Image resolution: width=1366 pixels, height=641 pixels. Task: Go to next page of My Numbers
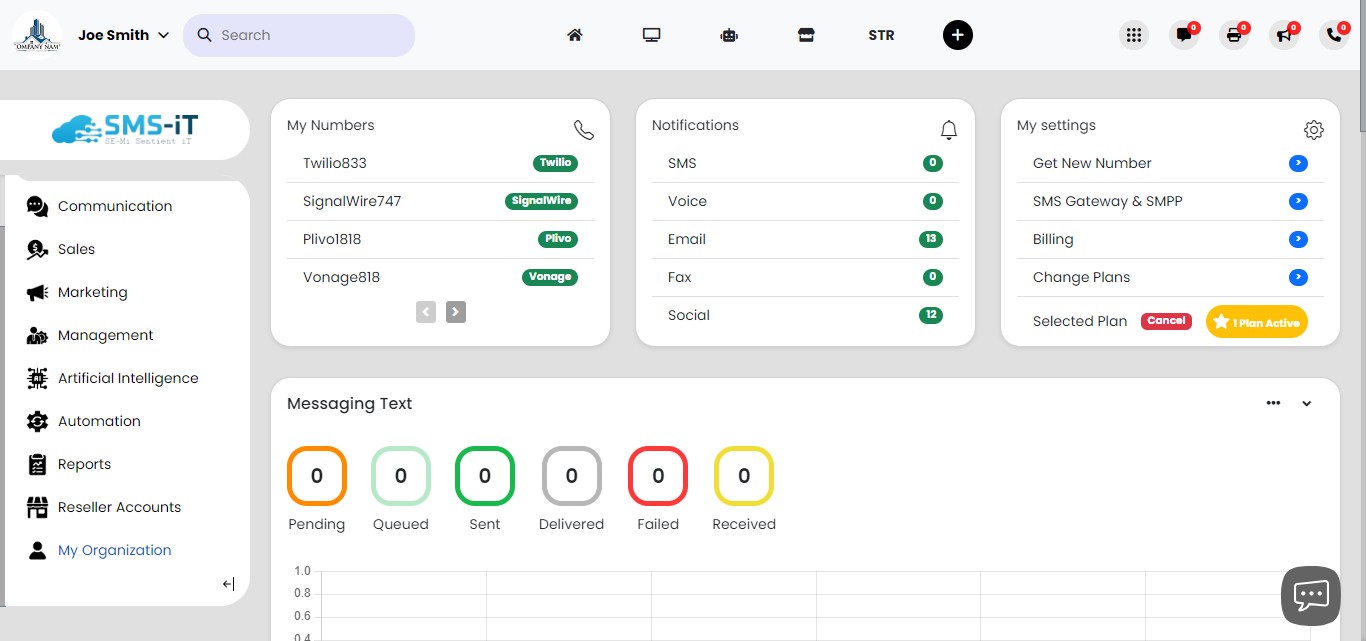[x=455, y=312]
